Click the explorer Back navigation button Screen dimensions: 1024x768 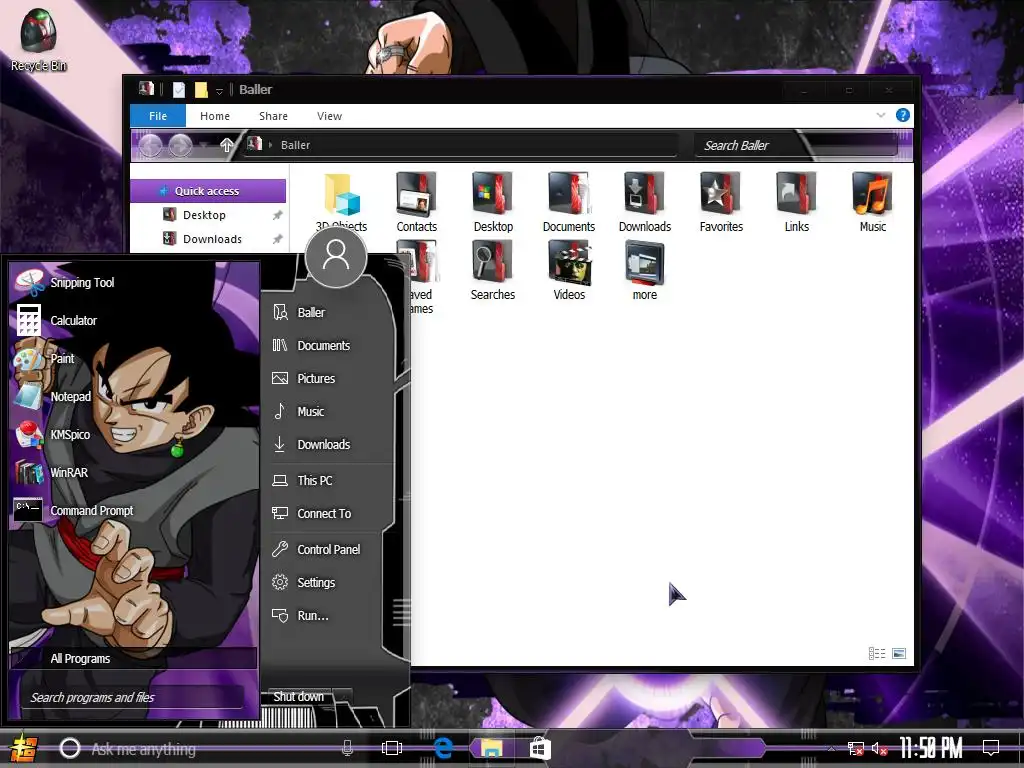coord(150,145)
